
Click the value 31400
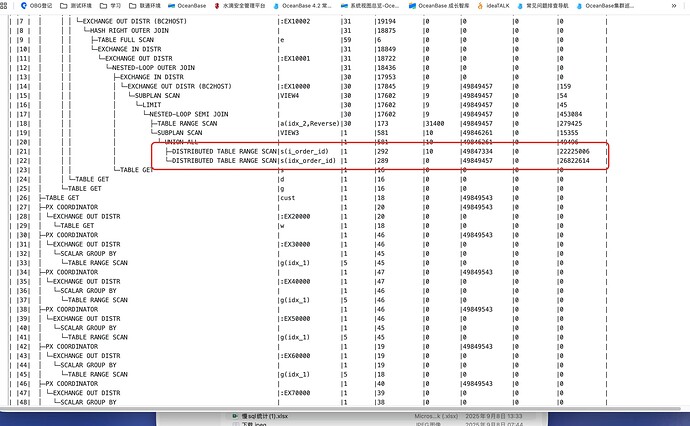435,123
